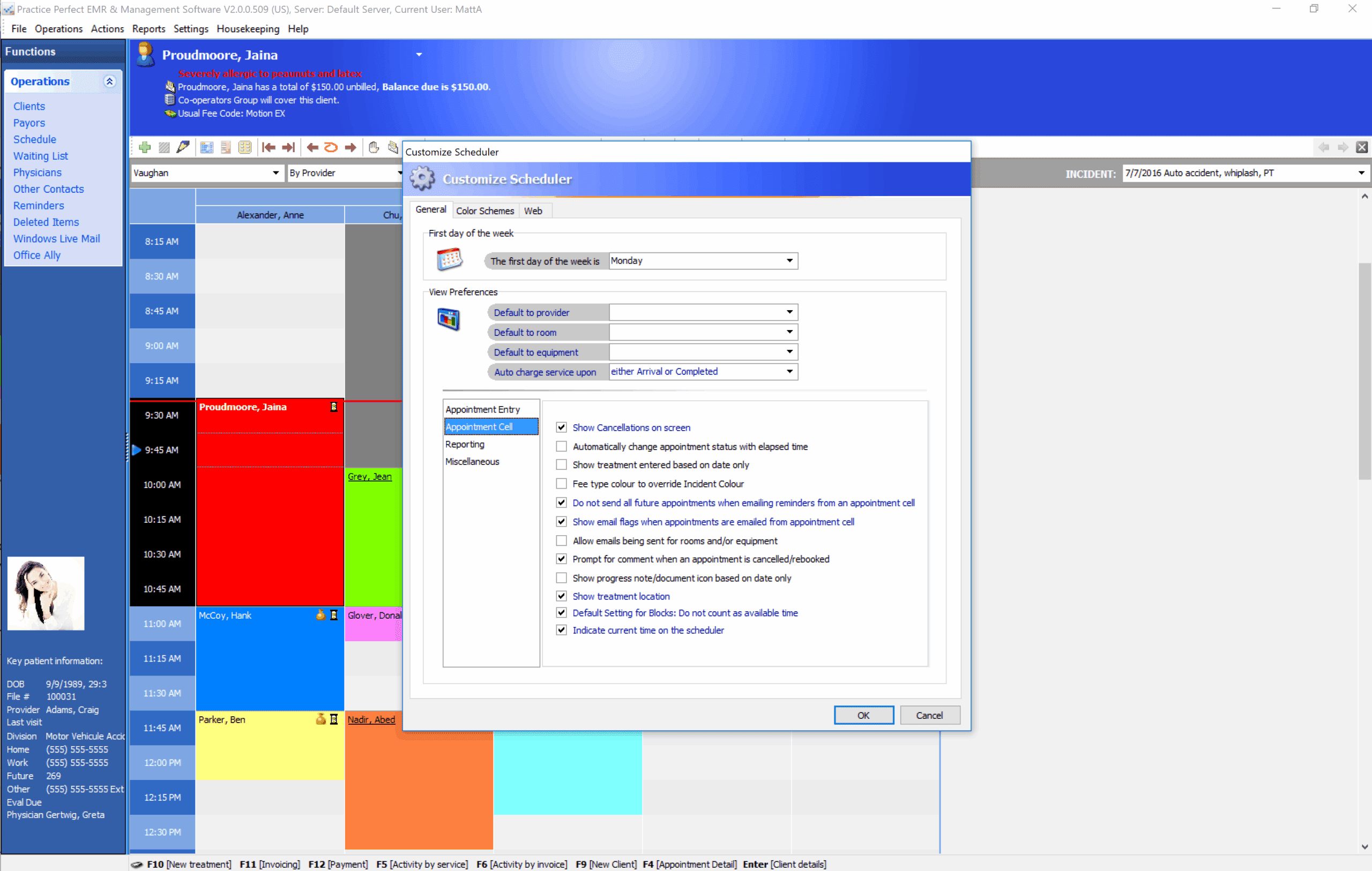1372x871 pixels.
Task: Click the orange loop refresh icon
Action: (331, 147)
